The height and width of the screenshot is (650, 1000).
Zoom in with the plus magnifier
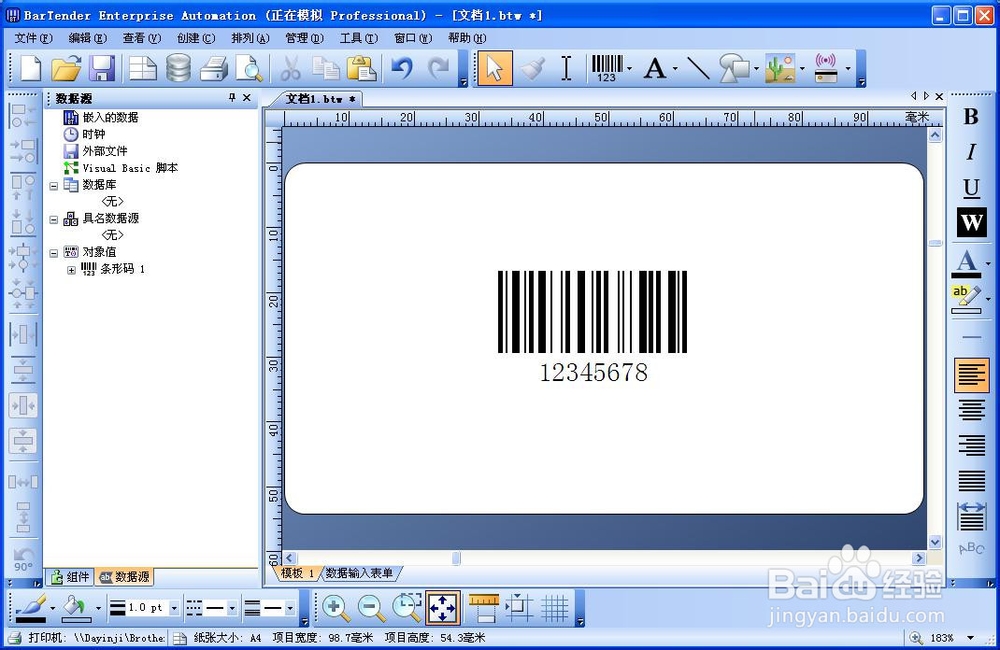(335, 607)
